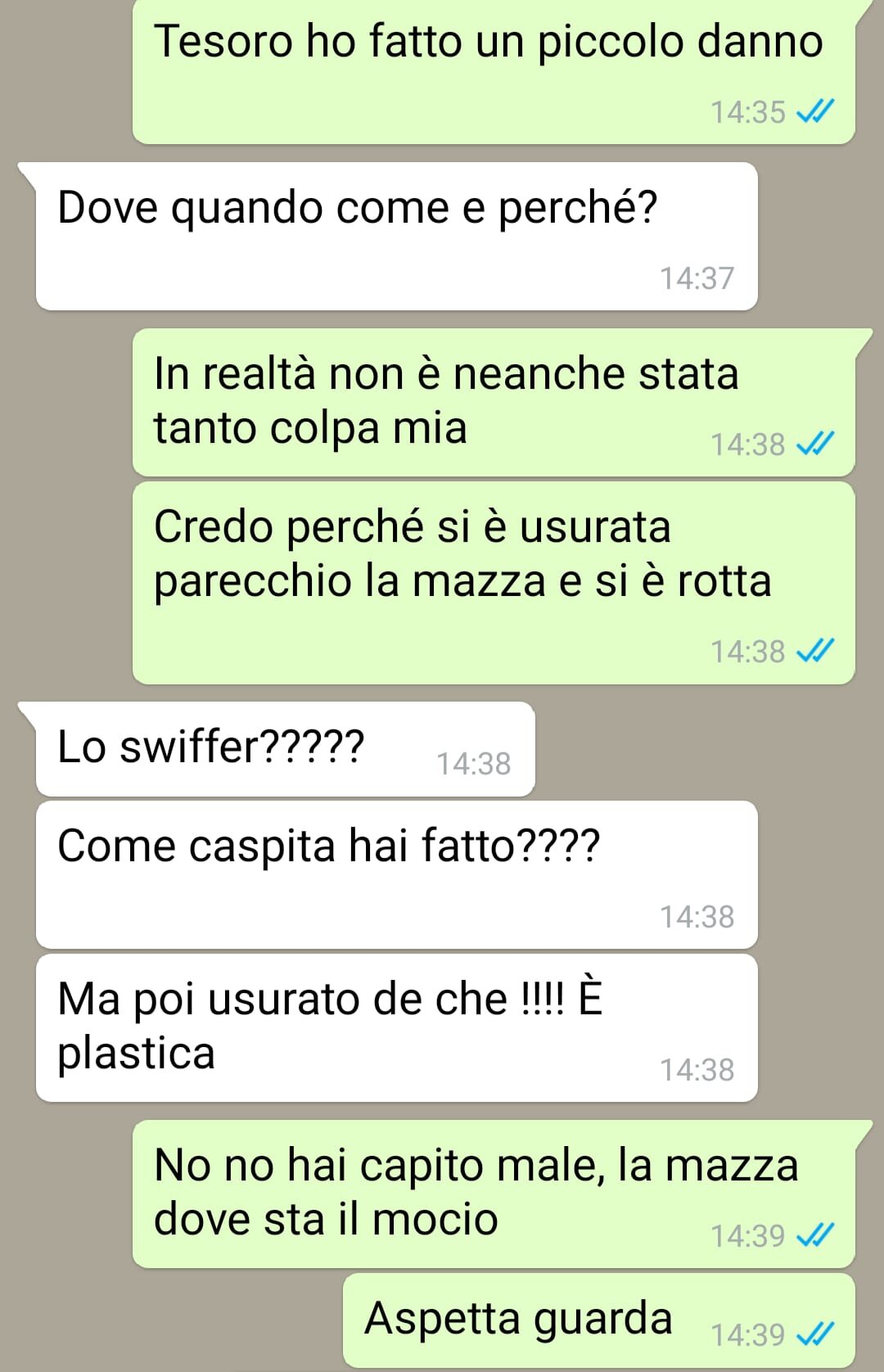Image resolution: width=884 pixels, height=1372 pixels.
Task: Select the 'Come caspita hai fatto????' bubble
Action: tap(396, 875)
